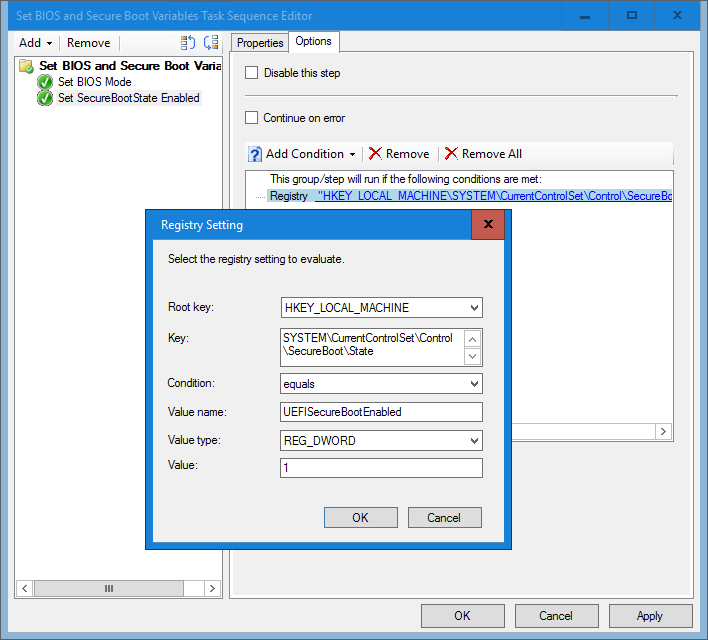Open the Root key dropdown
708x640 pixels.
[474, 308]
